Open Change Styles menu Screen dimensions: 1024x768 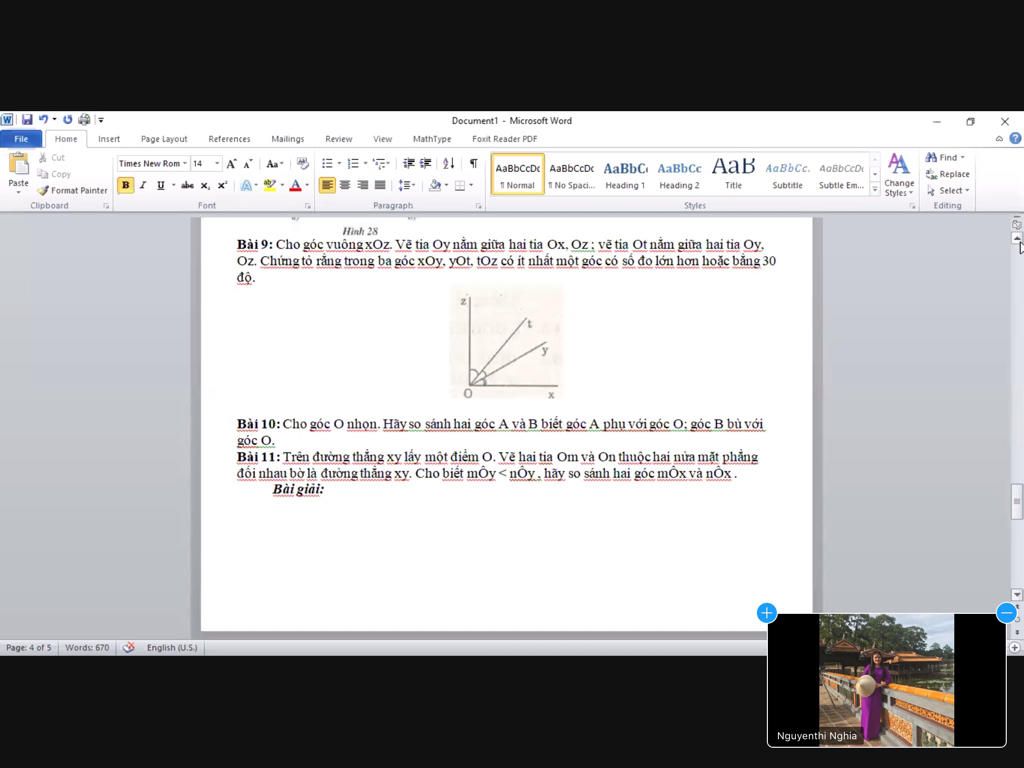899,175
